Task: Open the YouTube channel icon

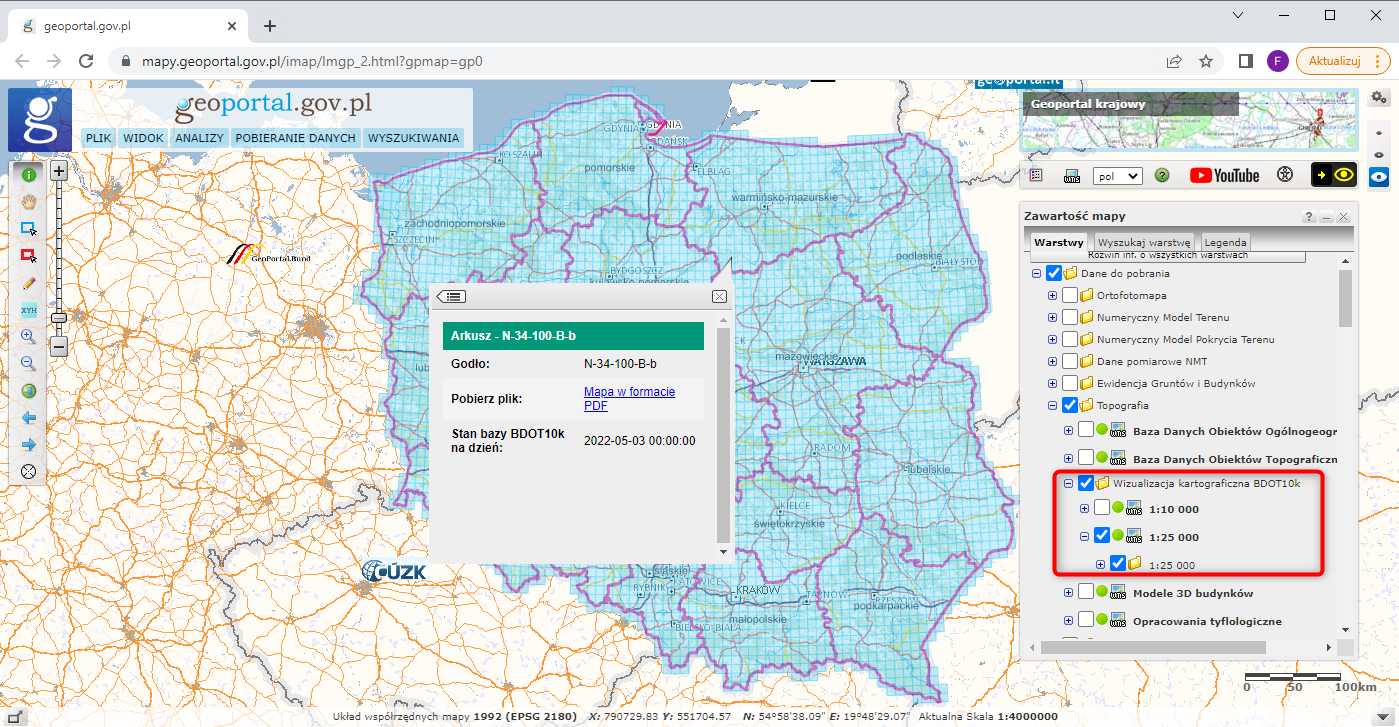Action: pyautogui.click(x=1224, y=175)
